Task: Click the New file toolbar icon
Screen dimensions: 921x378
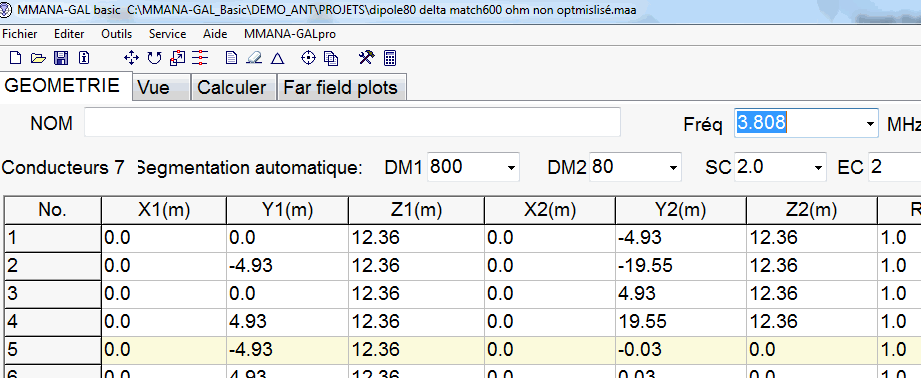Action: click(16, 58)
